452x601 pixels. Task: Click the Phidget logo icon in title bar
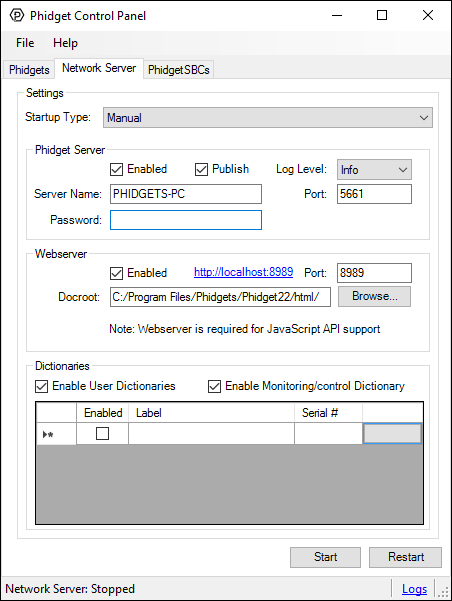16,16
